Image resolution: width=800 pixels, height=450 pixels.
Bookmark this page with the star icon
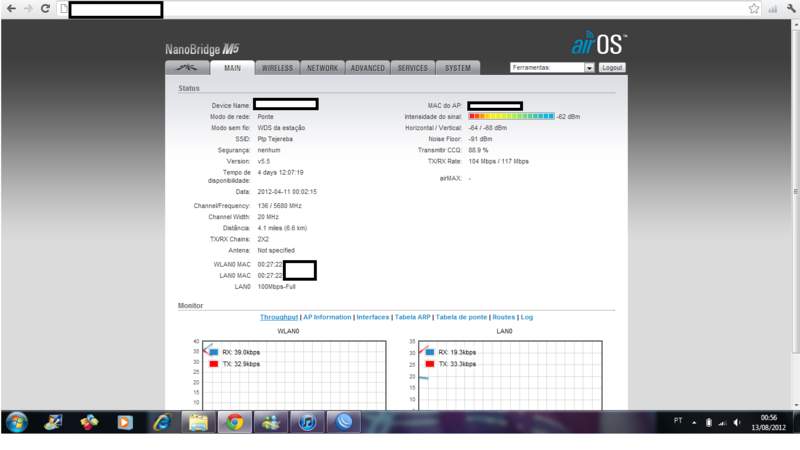click(x=754, y=9)
